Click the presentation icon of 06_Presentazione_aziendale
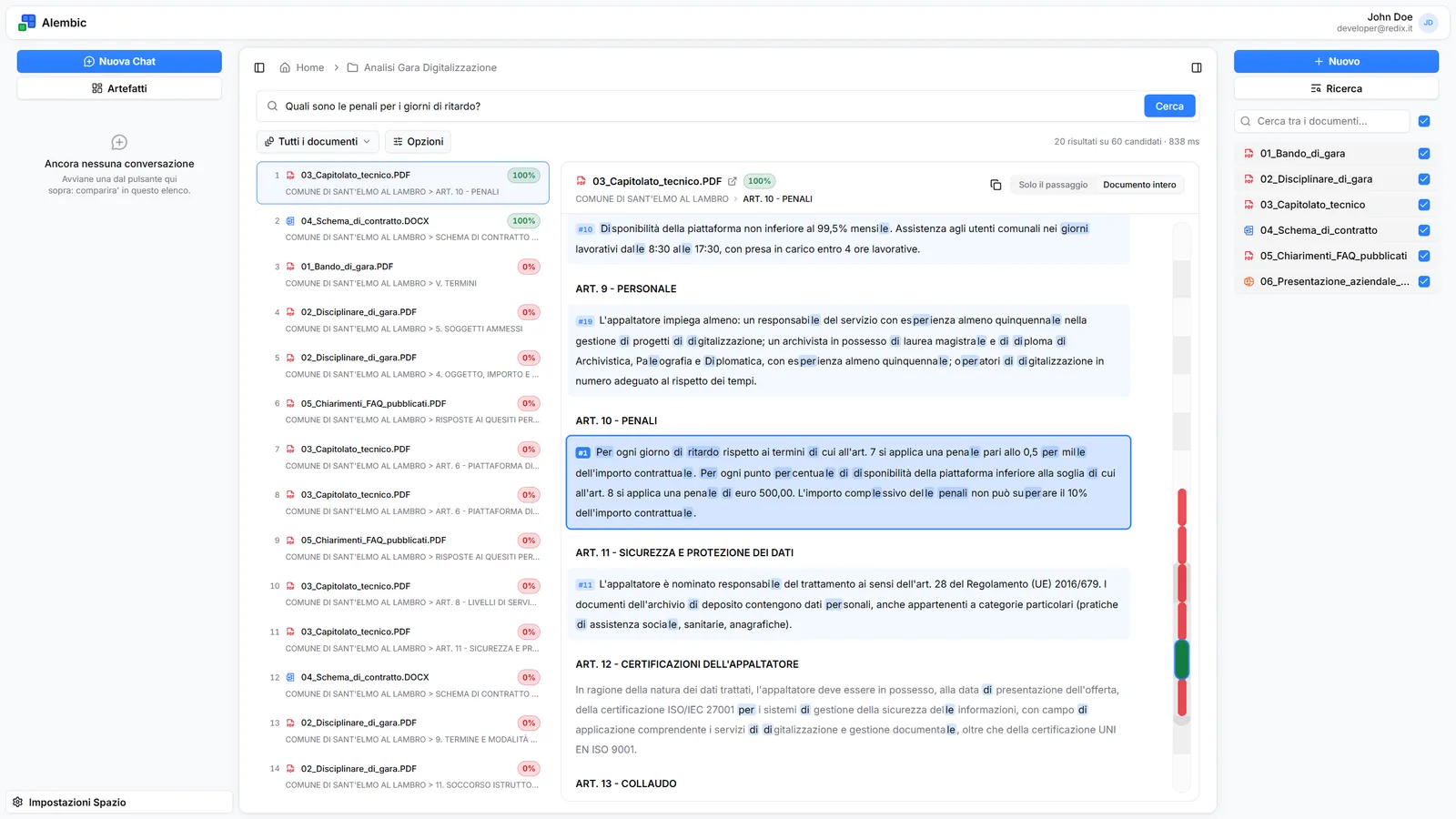Image resolution: width=1456 pixels, height=819 pixels. [1249, 281]
